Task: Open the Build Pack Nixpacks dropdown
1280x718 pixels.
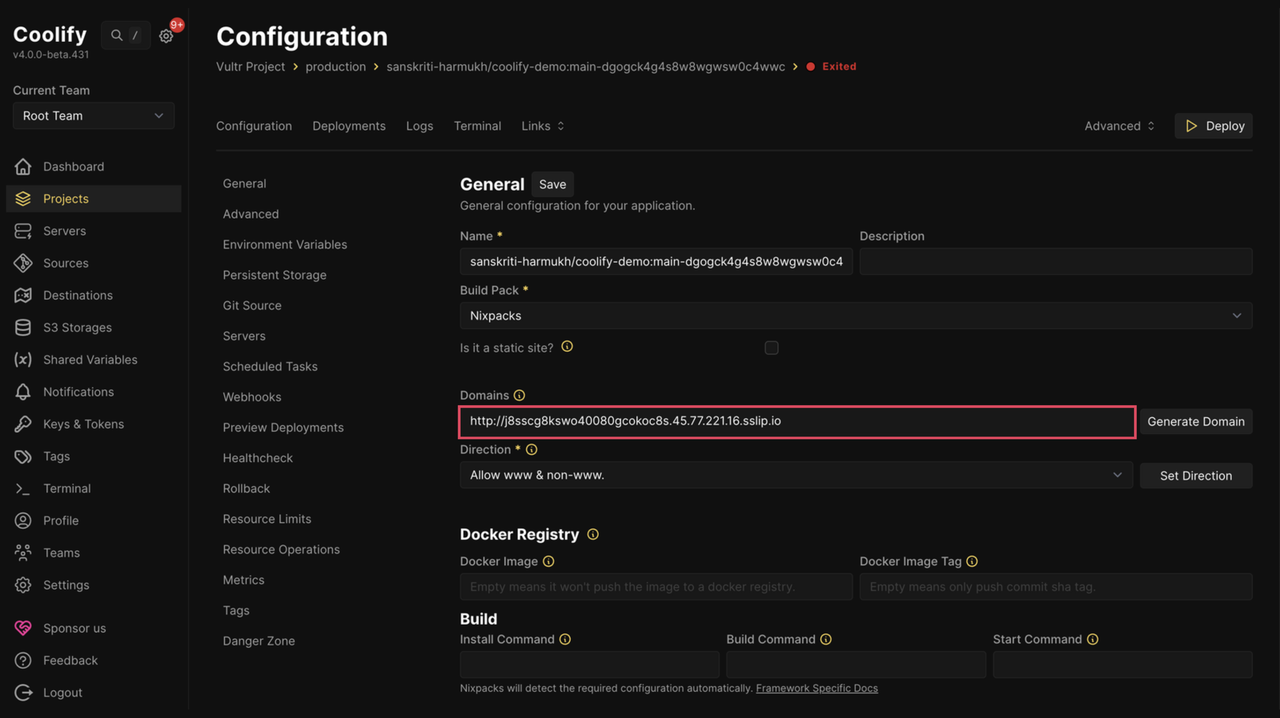Action: pos(855,316)
